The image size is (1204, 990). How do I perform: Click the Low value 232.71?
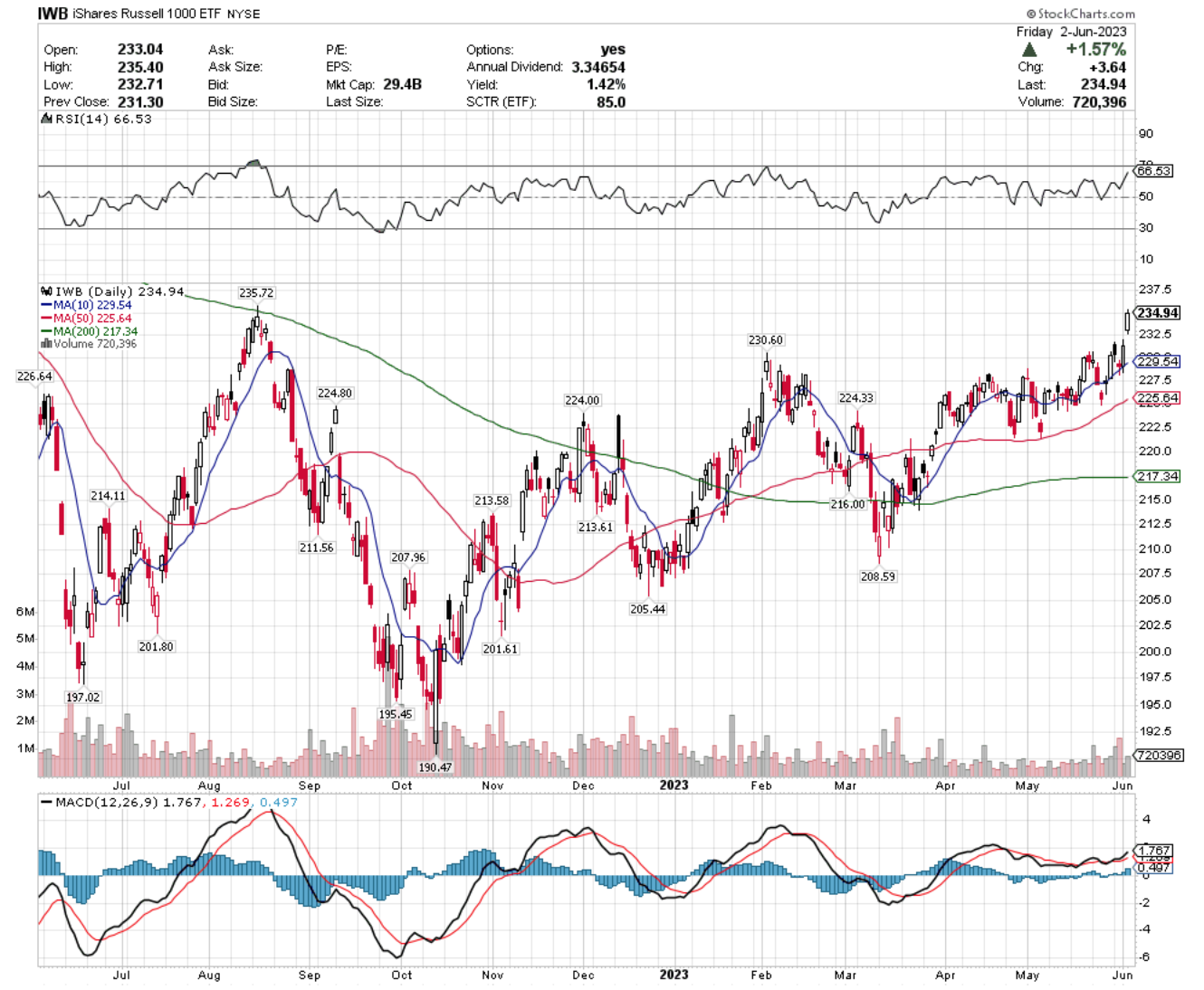140,84
